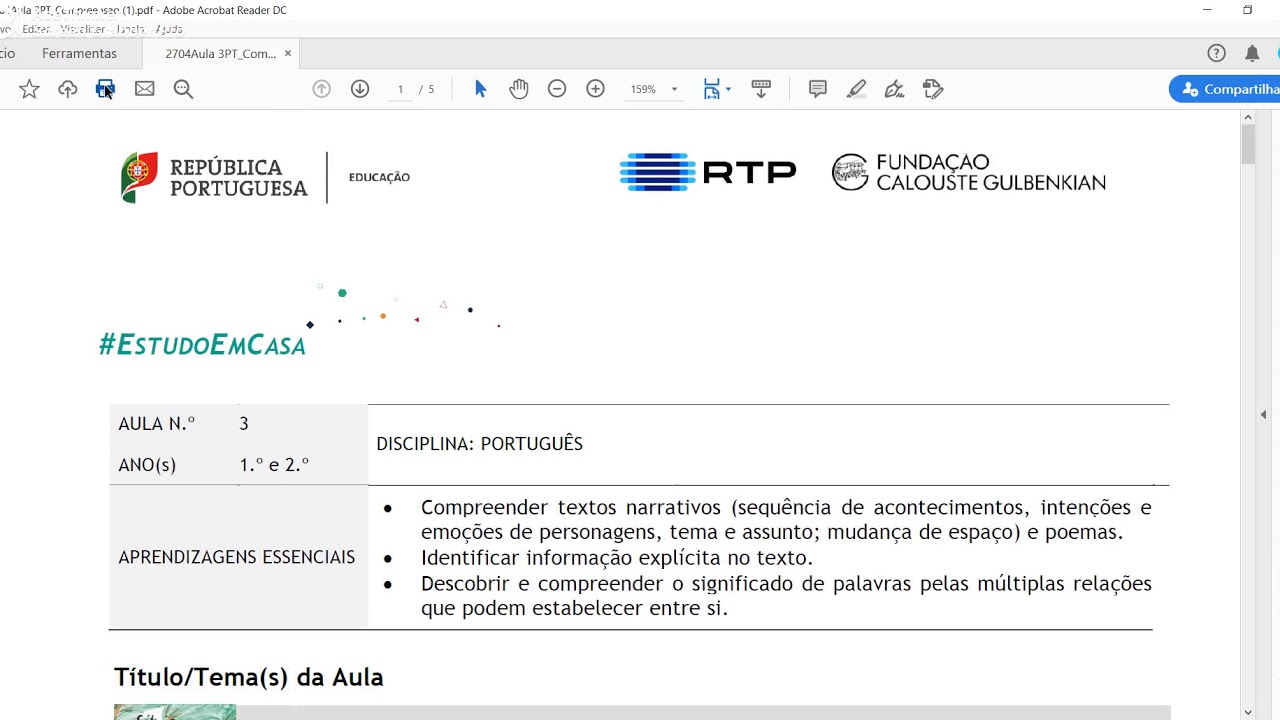Click the Fundação Calouste Gulbenkian logo
Viewport: 1280px width, 720px height.
(x=969, y=172)
